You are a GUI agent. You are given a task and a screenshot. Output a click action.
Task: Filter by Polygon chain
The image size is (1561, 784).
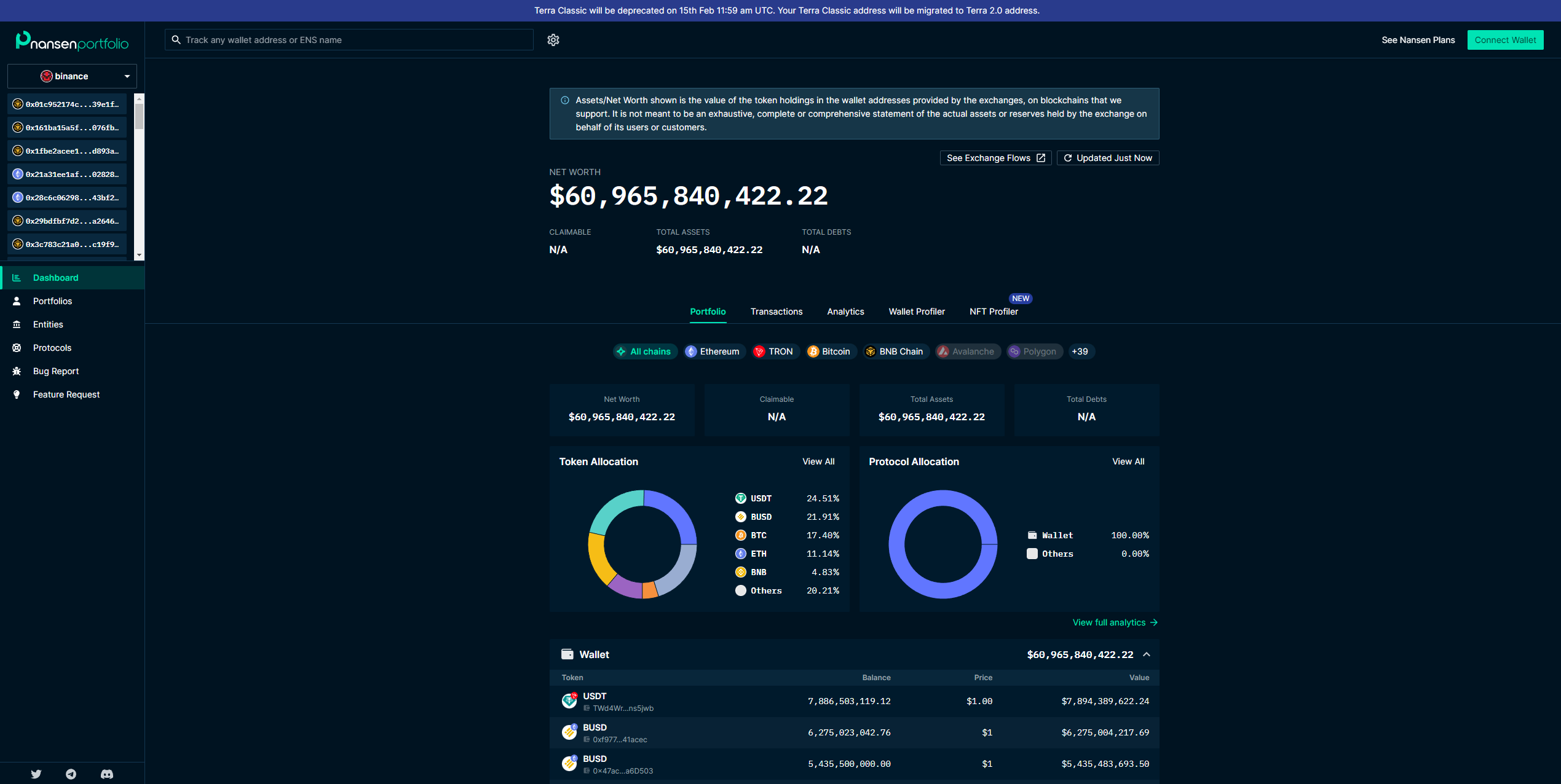1034,351
